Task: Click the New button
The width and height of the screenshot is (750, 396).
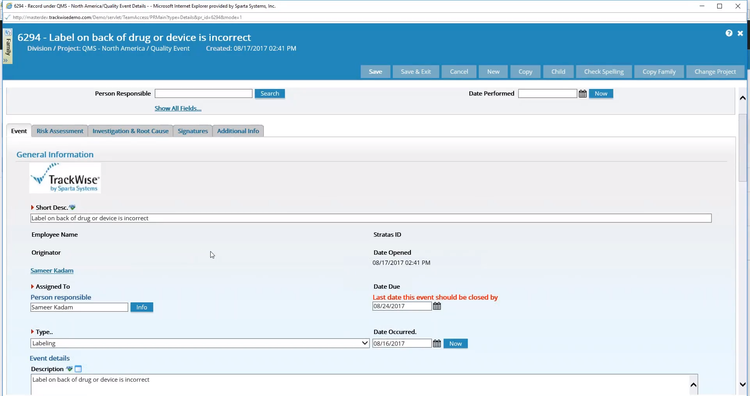Action: [x=493, y=72]
